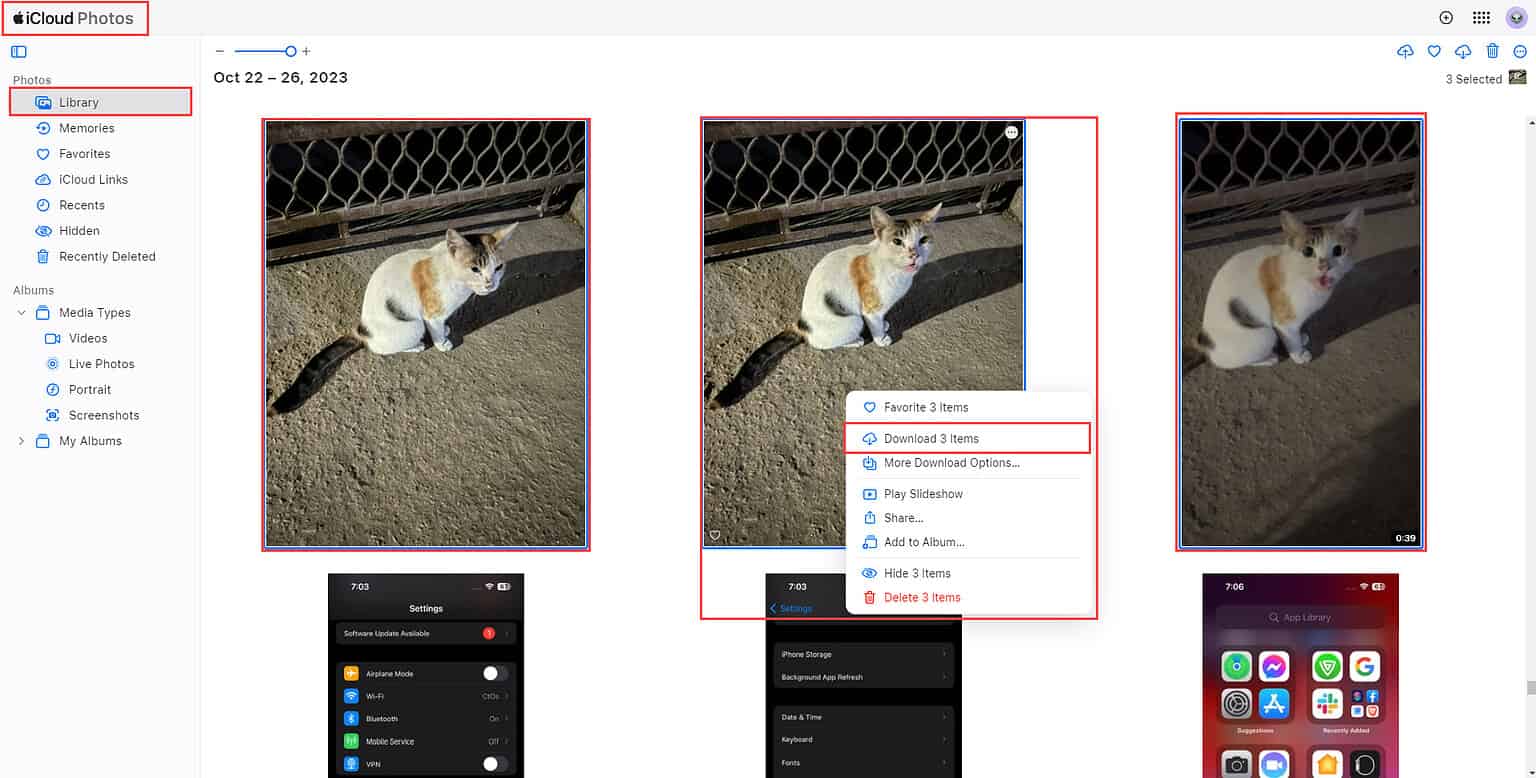Toggle the sidebar panel icon top left
The width and height of the screenshot is (1536, 778).
click(x=18, y=51)
